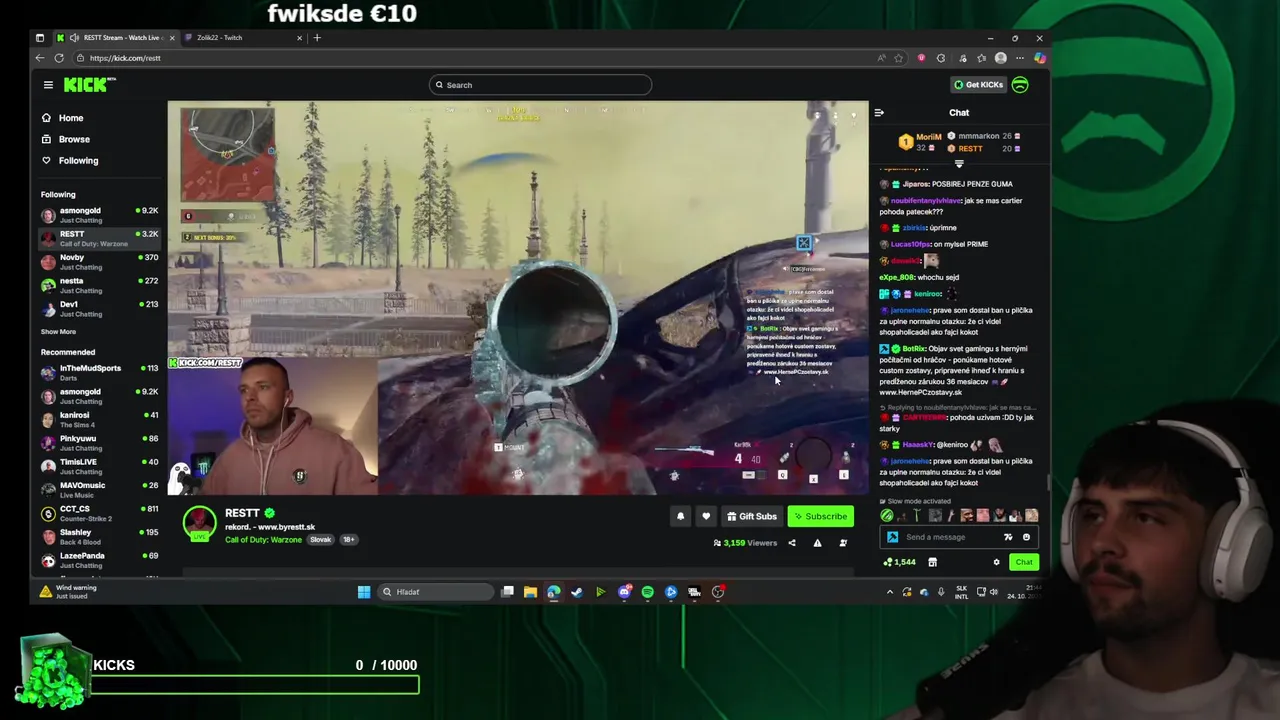This screenshot has height=720, width=1280.
Task: Toggle follow heart for RESTT
Action: coord(706,516)
